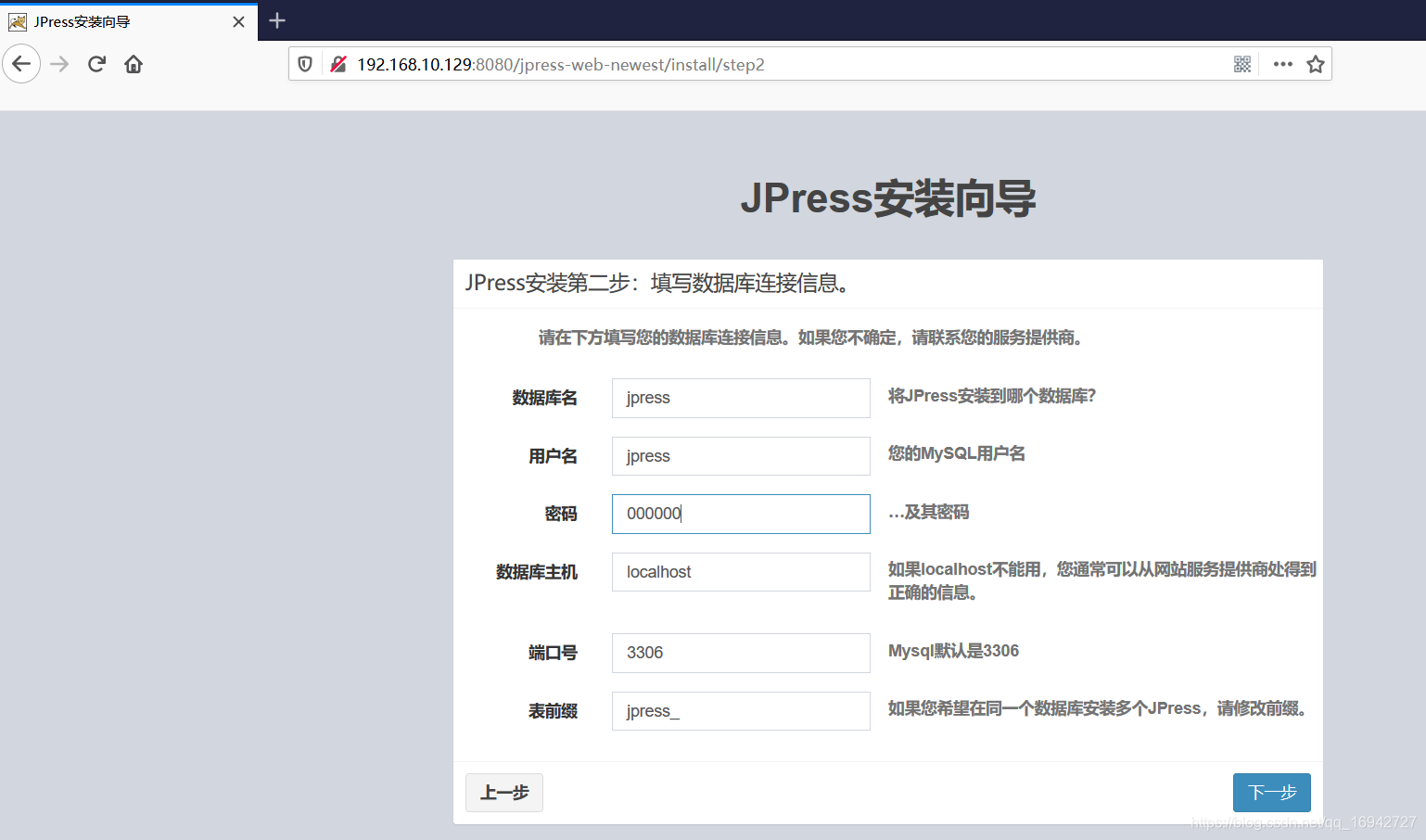This screenshot has height=840, width=1426.
Task: Click the back navigation arrow
Action: 21,63
